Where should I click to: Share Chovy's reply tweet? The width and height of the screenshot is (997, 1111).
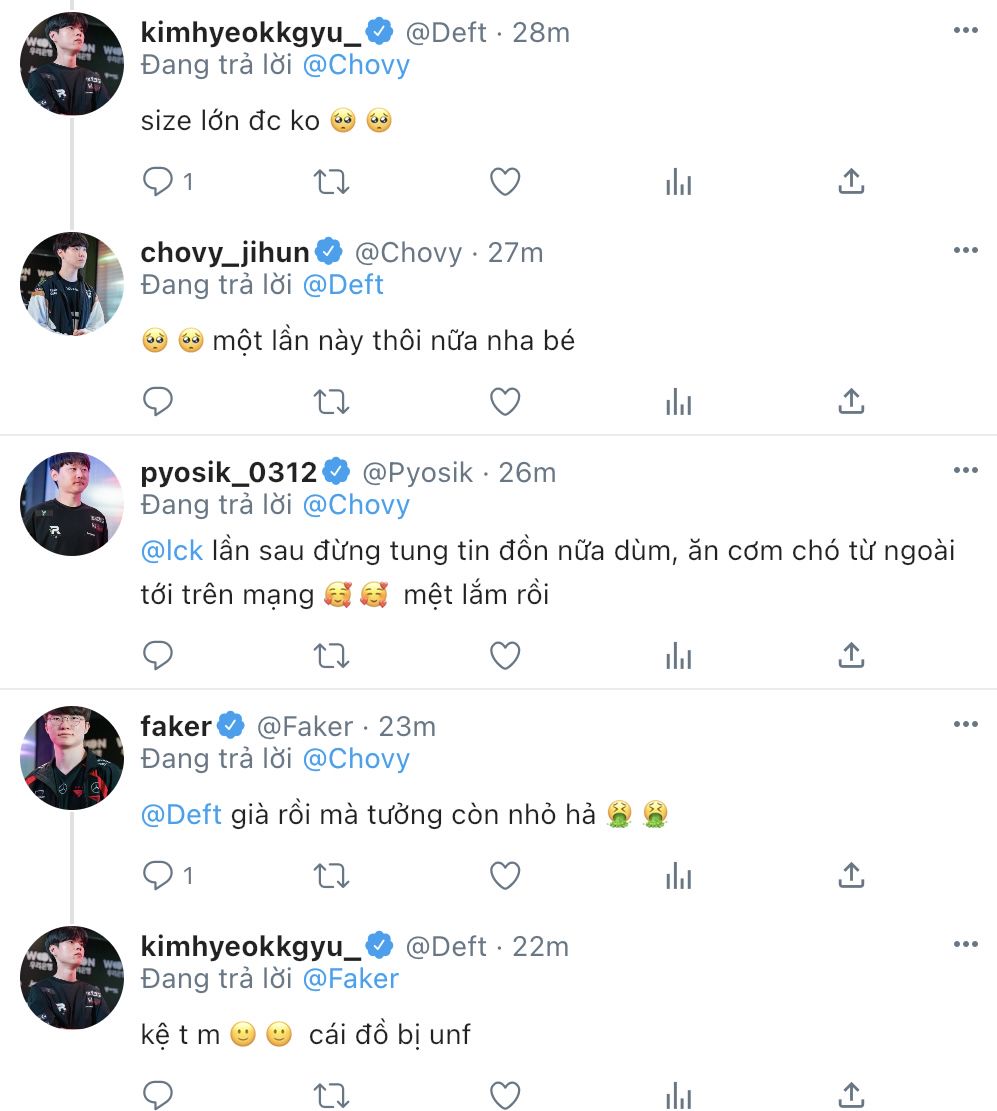pos(850,401)
